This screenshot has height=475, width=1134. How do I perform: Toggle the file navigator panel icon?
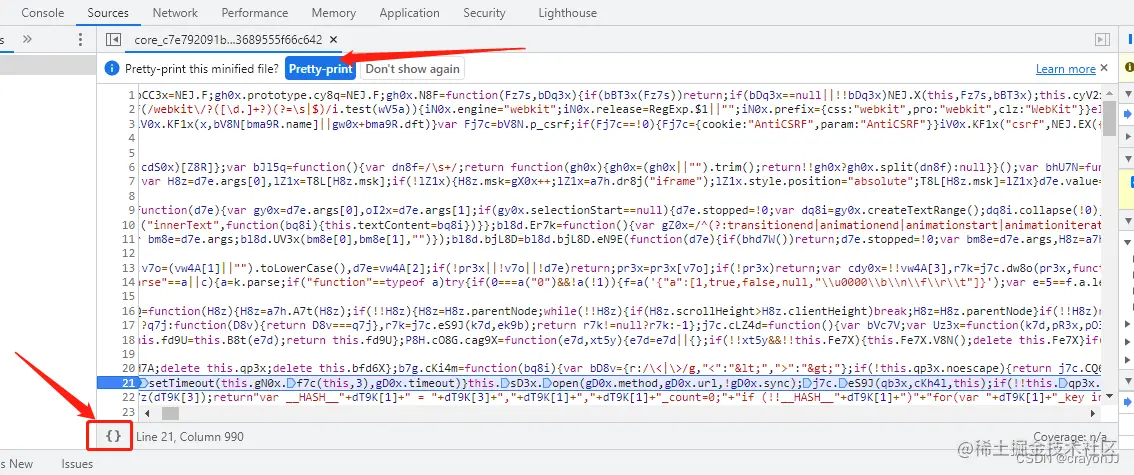point(113,40)
